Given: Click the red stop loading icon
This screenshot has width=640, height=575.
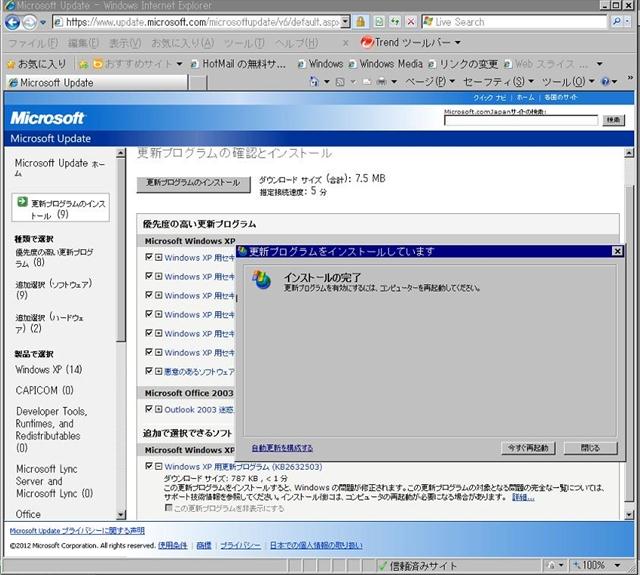Looking at the screenshot, I should pos(411,22).
